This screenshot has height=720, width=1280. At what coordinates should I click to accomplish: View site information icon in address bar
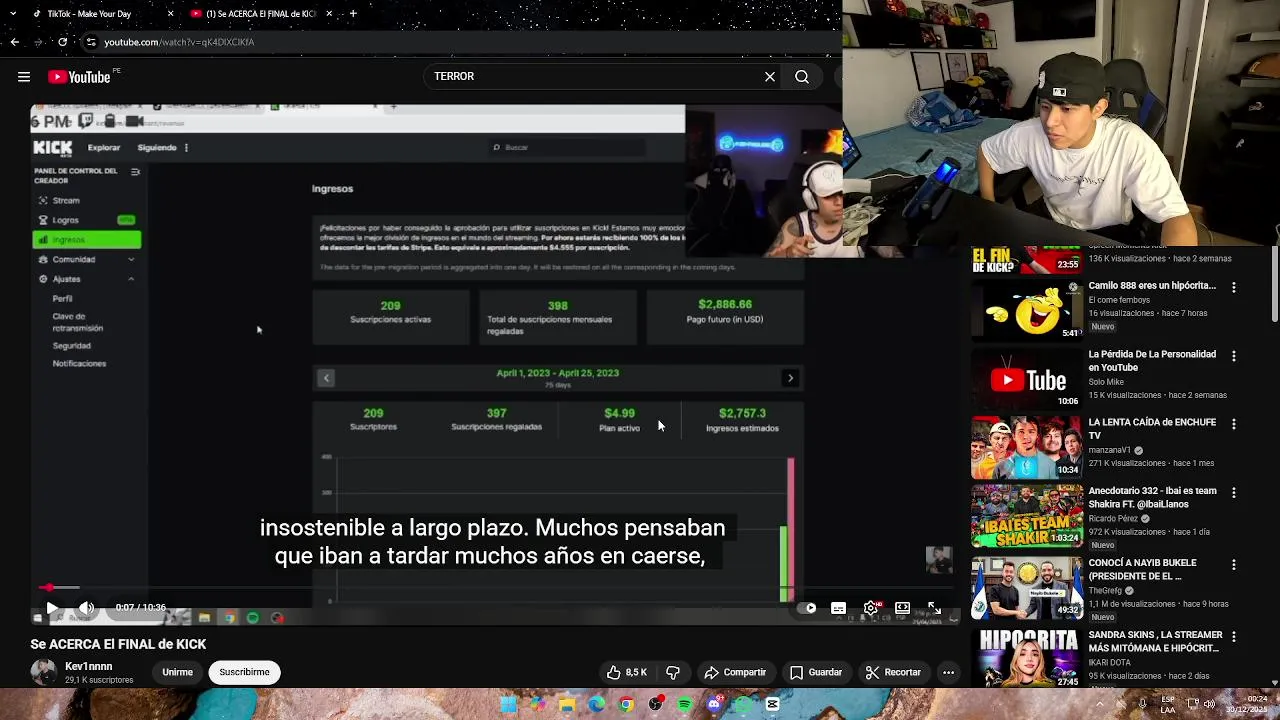pyautogui.click(x=90, y=42)
